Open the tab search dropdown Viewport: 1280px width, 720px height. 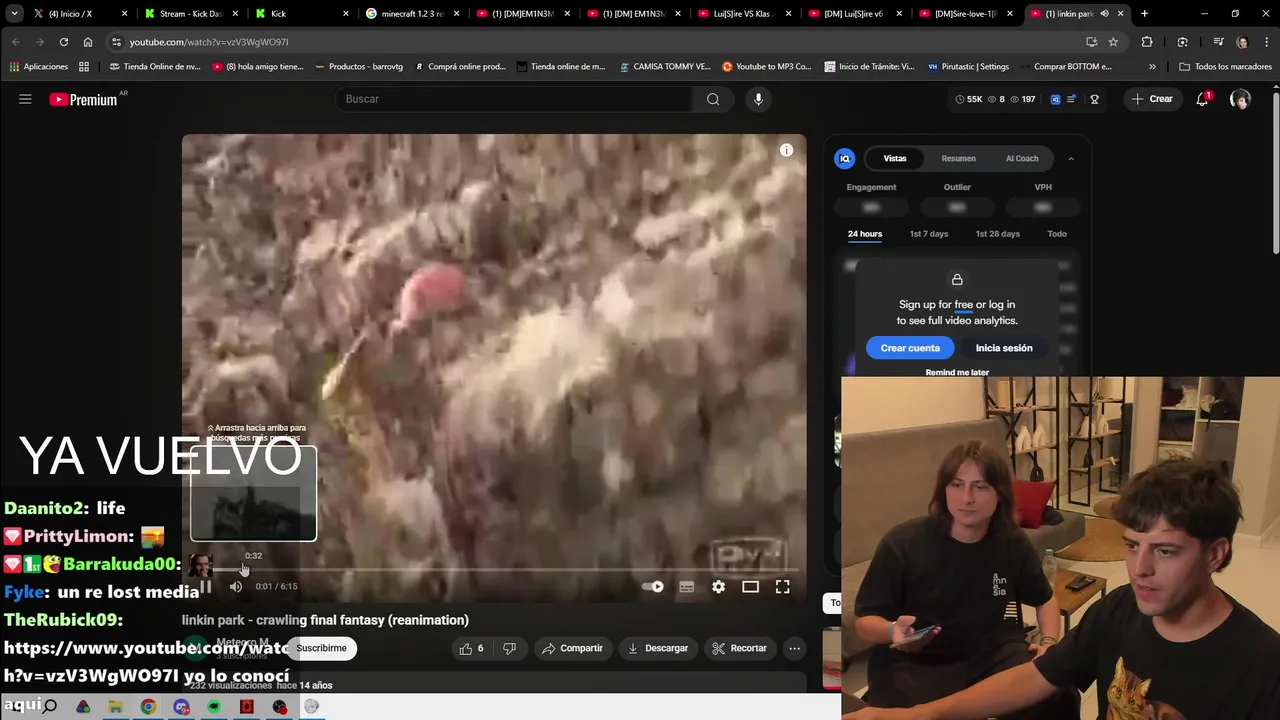coord(14,14)
